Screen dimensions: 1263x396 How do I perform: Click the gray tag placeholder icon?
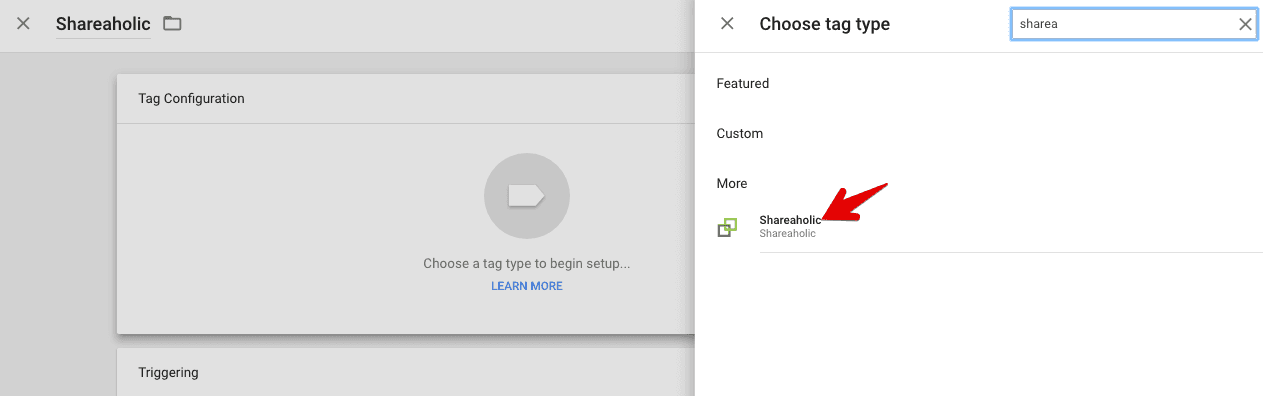coord(527,195)
